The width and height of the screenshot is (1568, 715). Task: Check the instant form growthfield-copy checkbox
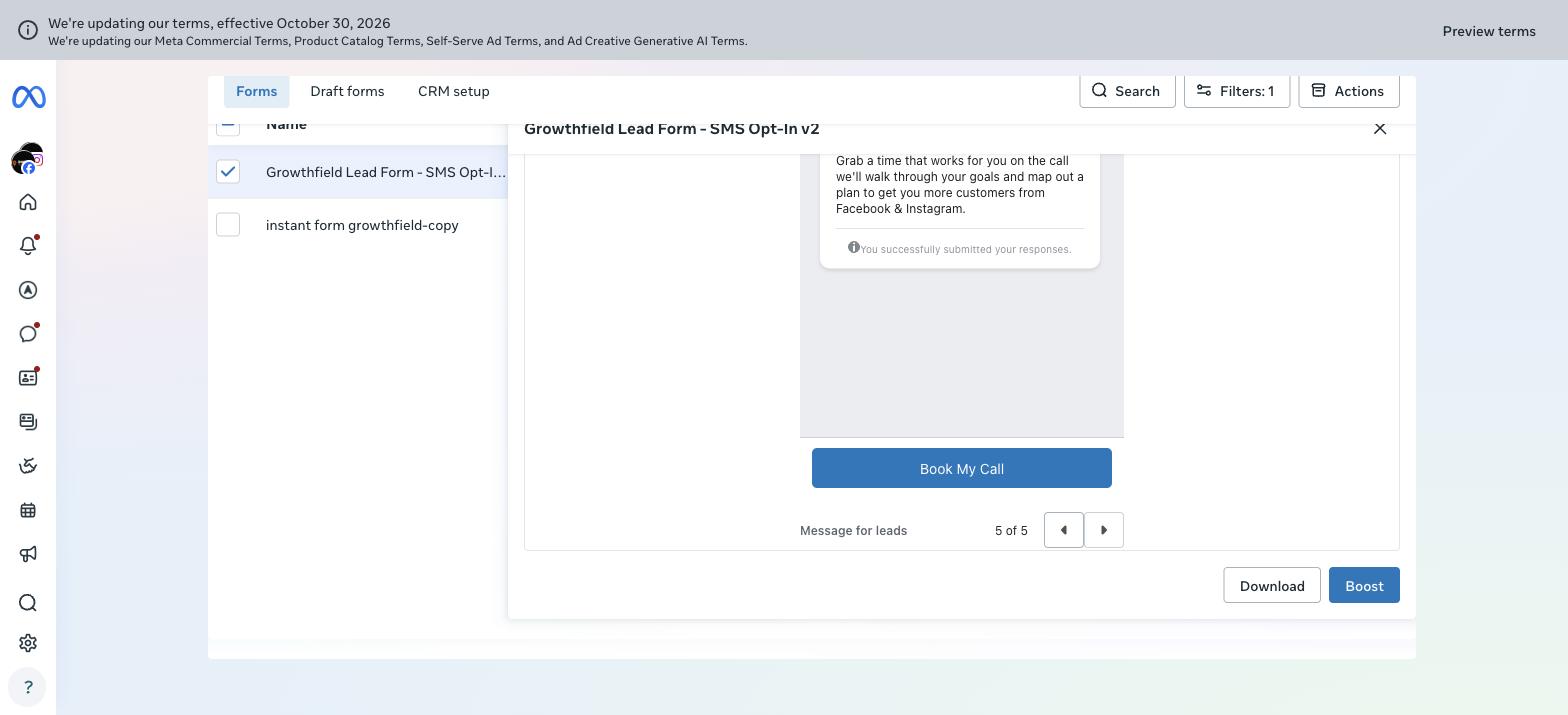click(x=228, y=225)
